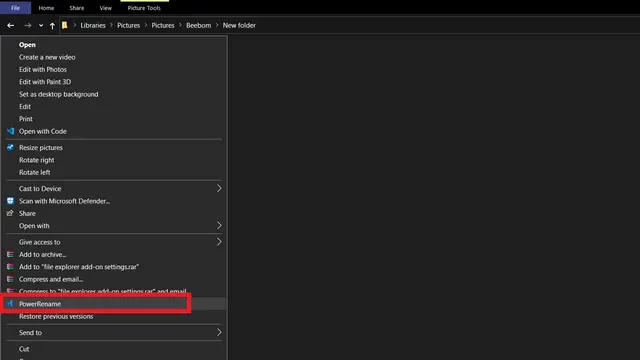Expand the Send to submenu
640x360 pixels.
(219, 332)
